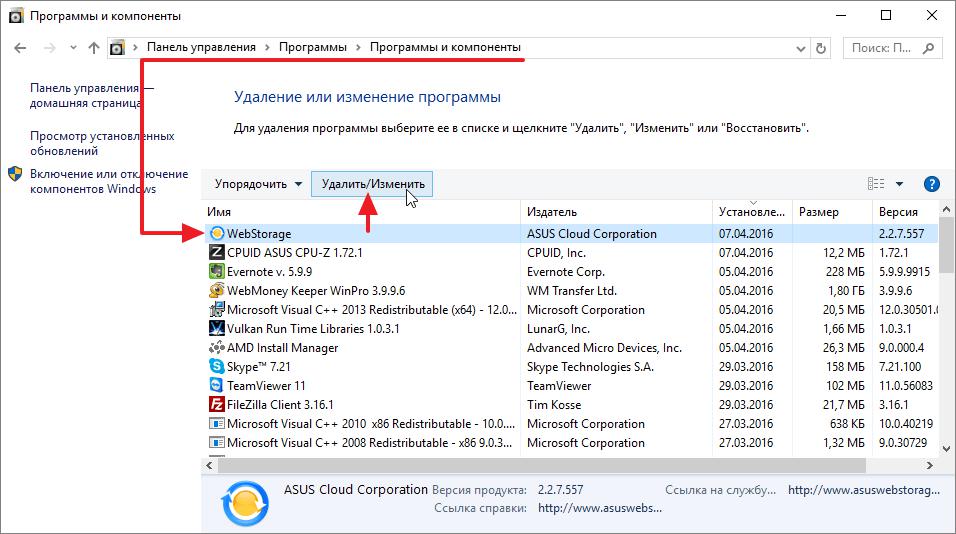Open the recent locations dropdown arrow
The width and height of the screenshot is (956, 534).
pyautogui.click(x=73, y=48)
